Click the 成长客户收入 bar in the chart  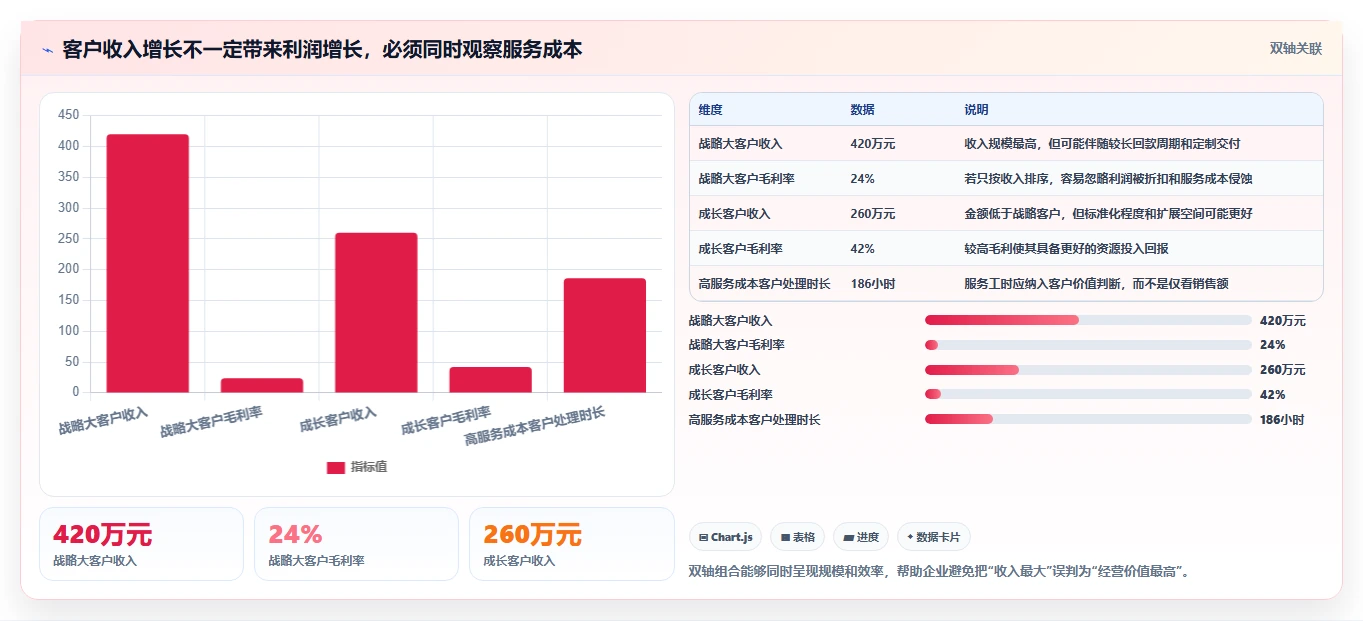[376, 312]
